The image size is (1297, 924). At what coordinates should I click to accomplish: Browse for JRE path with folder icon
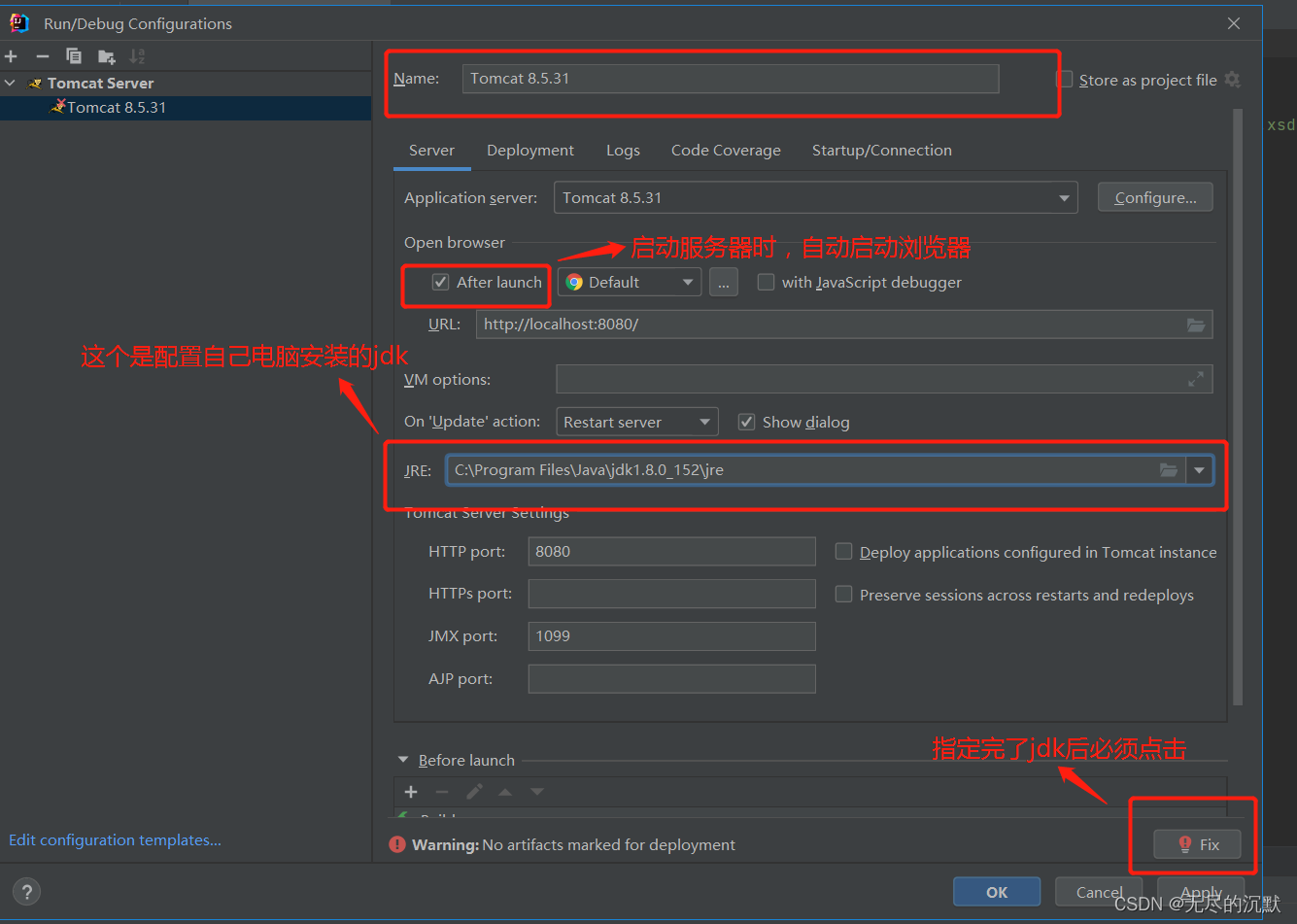tap(1169, 470)
